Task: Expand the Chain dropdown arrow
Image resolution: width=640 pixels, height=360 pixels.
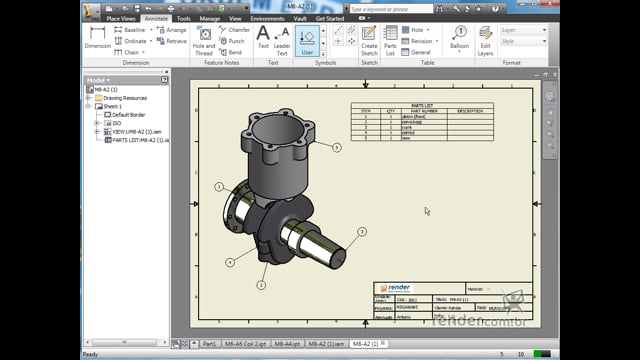Action: [x=143, y=52]
